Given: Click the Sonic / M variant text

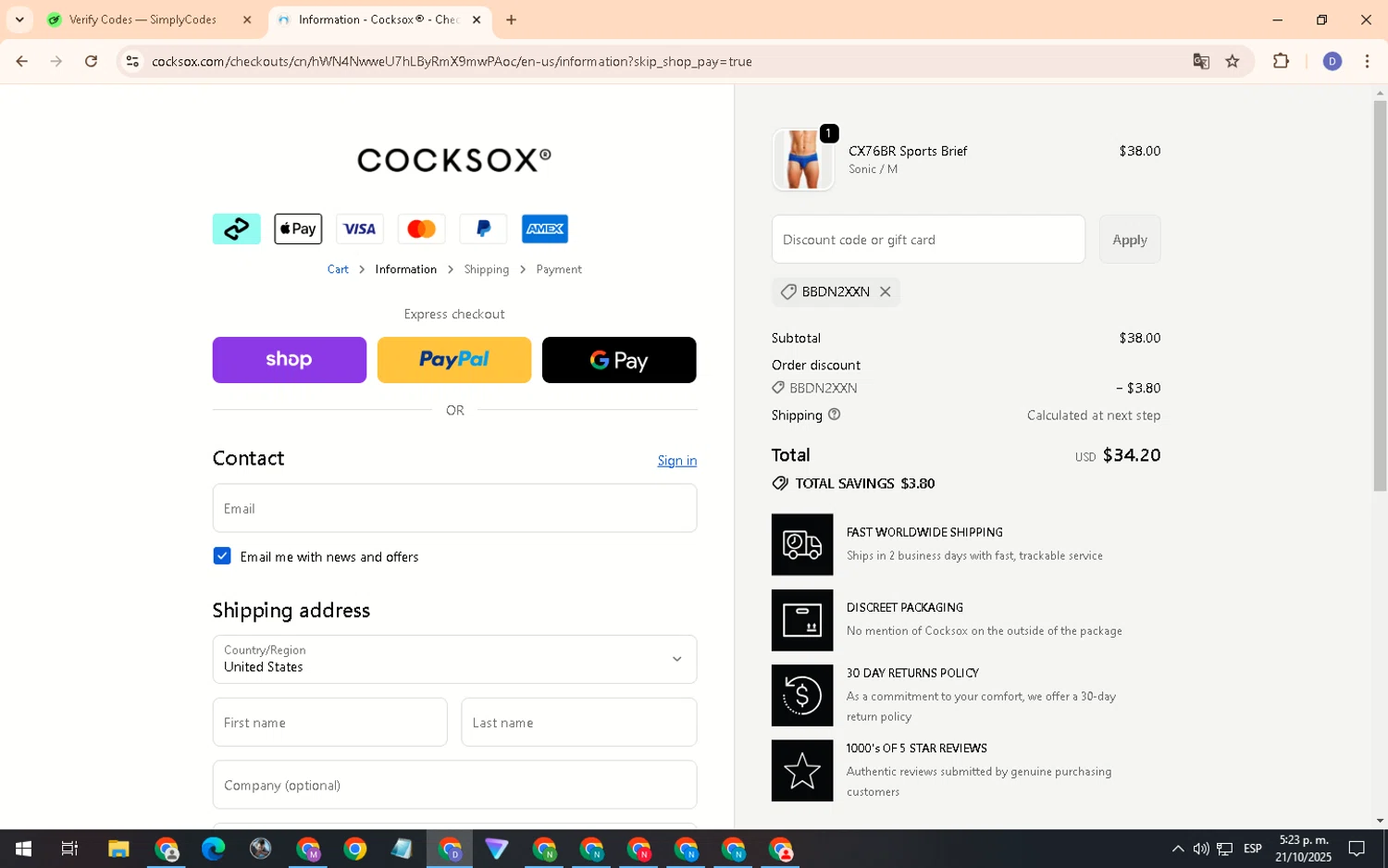Looking at the screenshot, I should point(873,169).
